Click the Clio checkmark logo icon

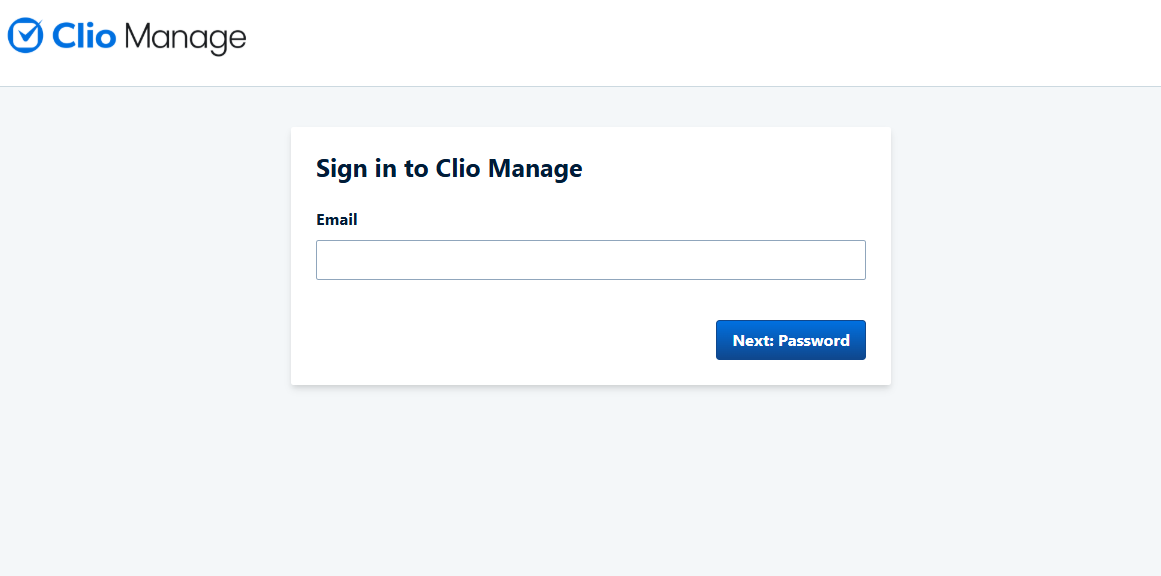[25, 36]
